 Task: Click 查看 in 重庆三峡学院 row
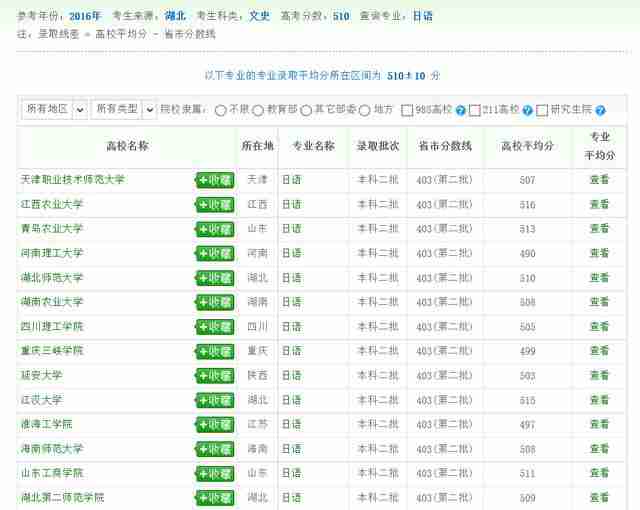coord(599,351)
